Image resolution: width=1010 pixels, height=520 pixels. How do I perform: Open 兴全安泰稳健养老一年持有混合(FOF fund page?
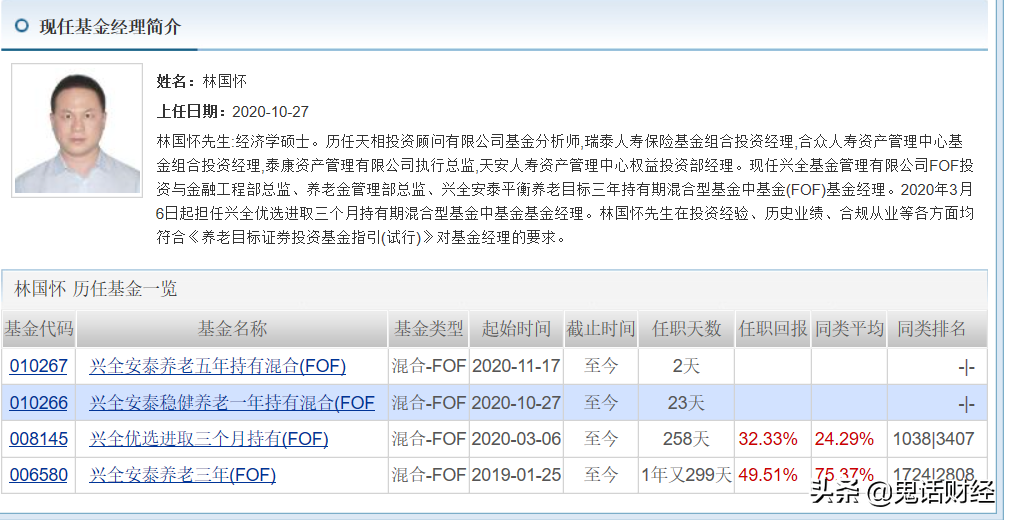232,403
